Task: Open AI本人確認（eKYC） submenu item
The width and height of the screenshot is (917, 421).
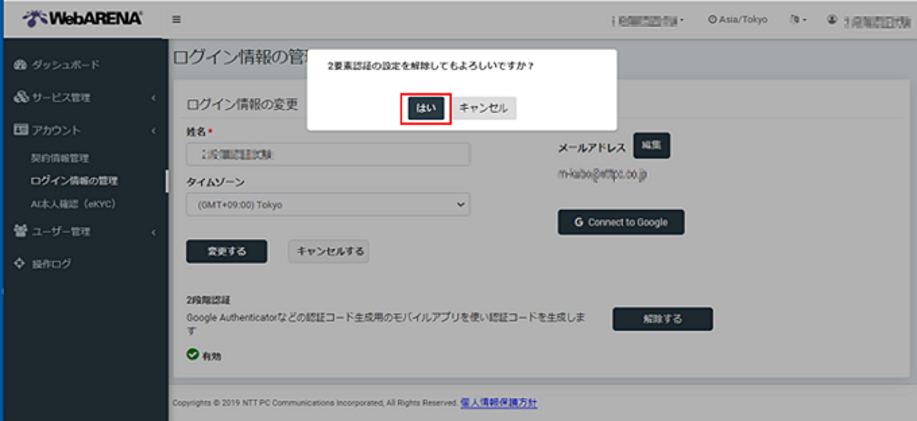Action: 73,203
